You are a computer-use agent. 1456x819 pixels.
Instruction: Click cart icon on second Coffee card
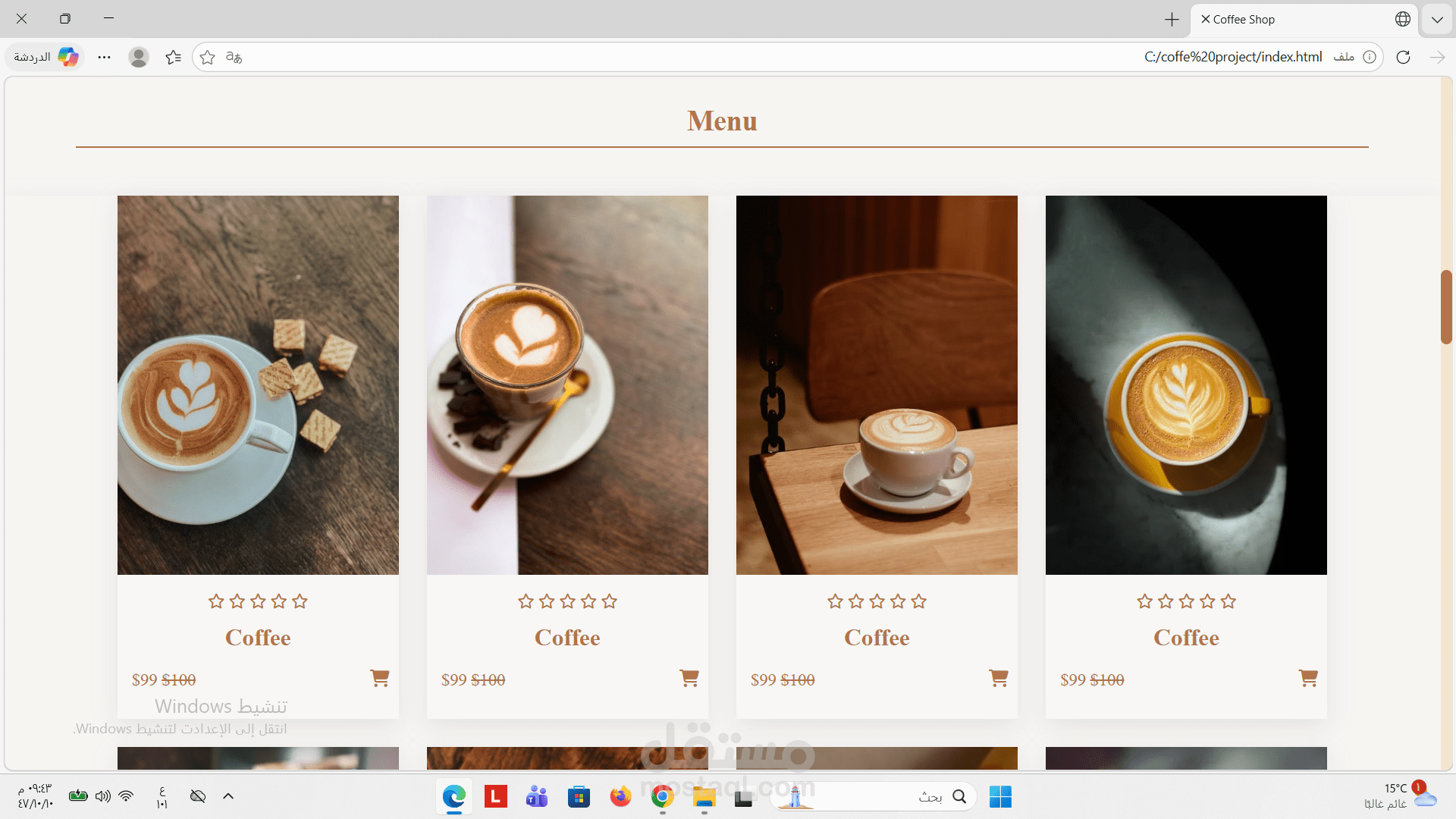pos(689,678)
